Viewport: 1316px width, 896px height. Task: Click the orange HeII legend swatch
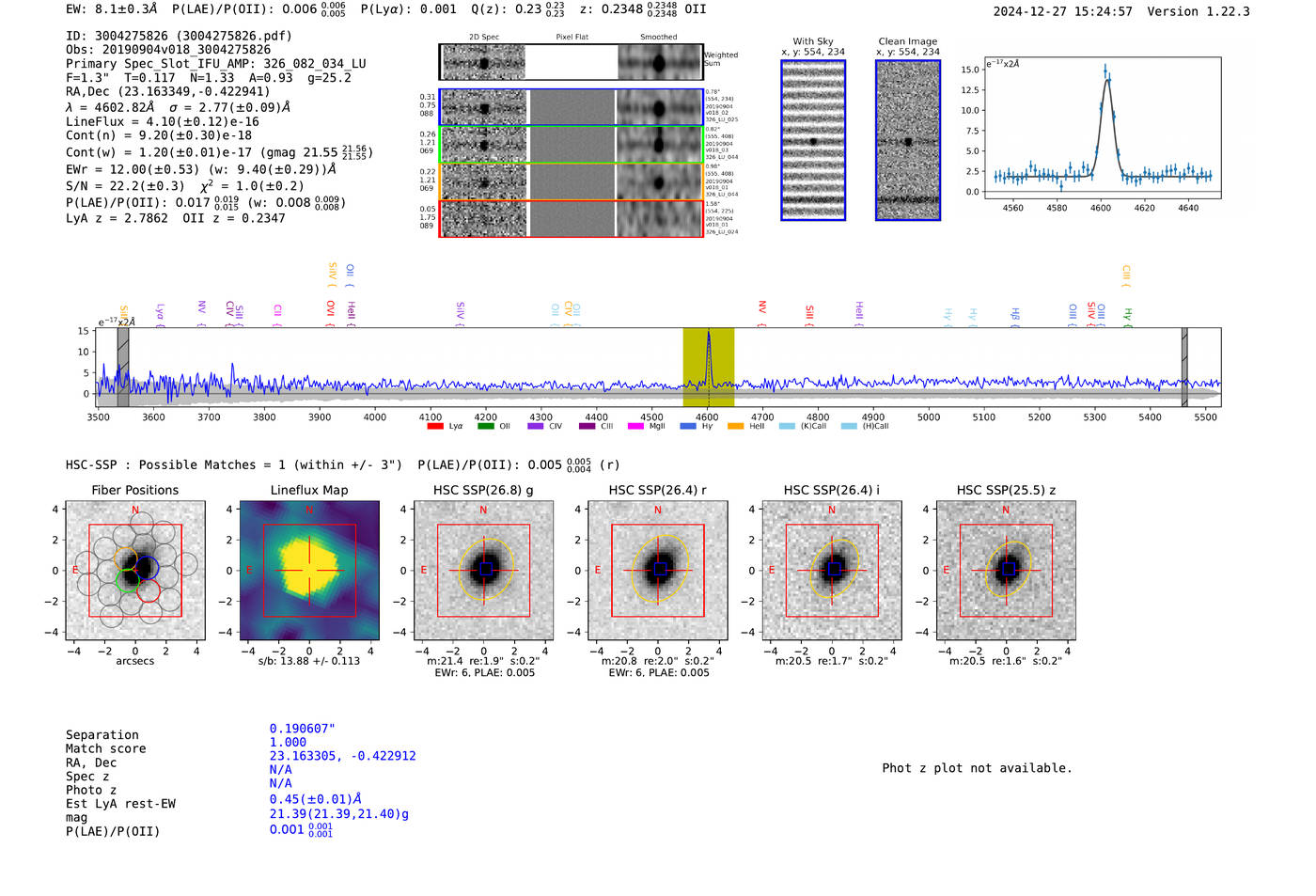[735, 426]
